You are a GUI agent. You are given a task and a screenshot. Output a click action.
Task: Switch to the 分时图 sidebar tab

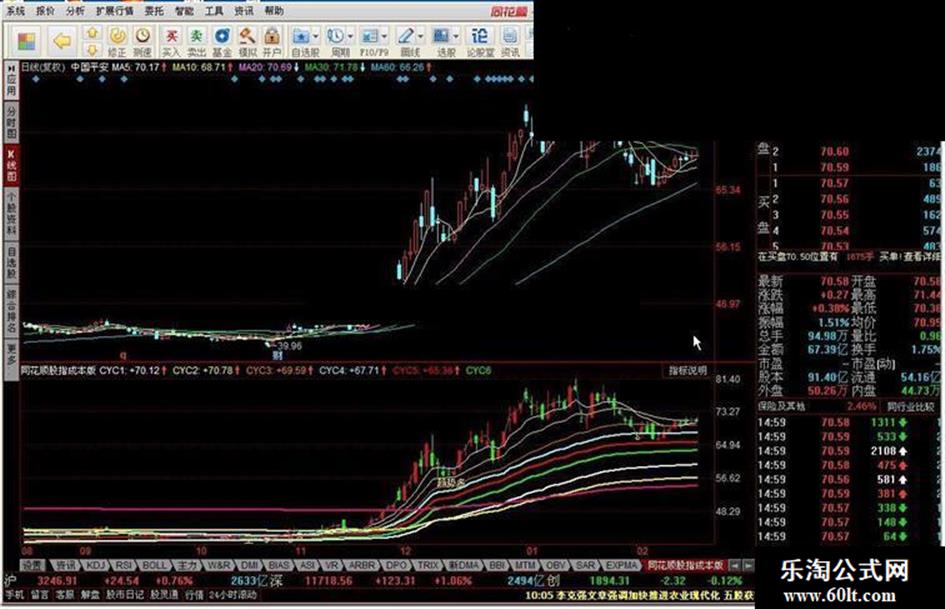[11, 121]
